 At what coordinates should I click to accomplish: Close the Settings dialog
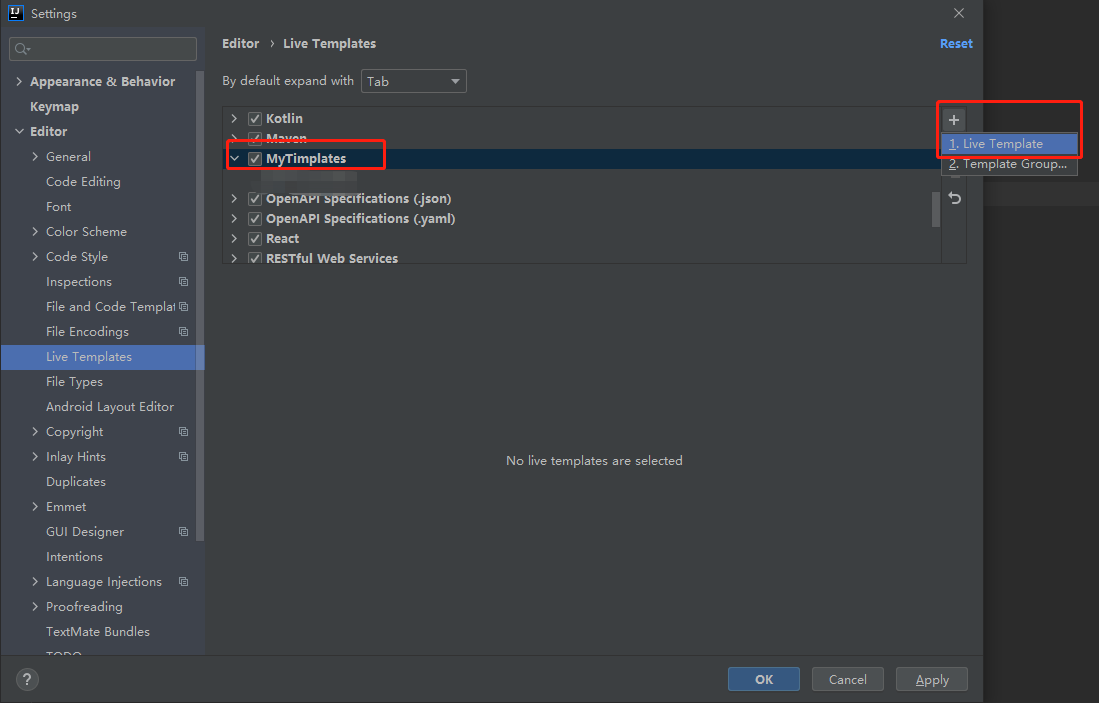click(959, 13)
